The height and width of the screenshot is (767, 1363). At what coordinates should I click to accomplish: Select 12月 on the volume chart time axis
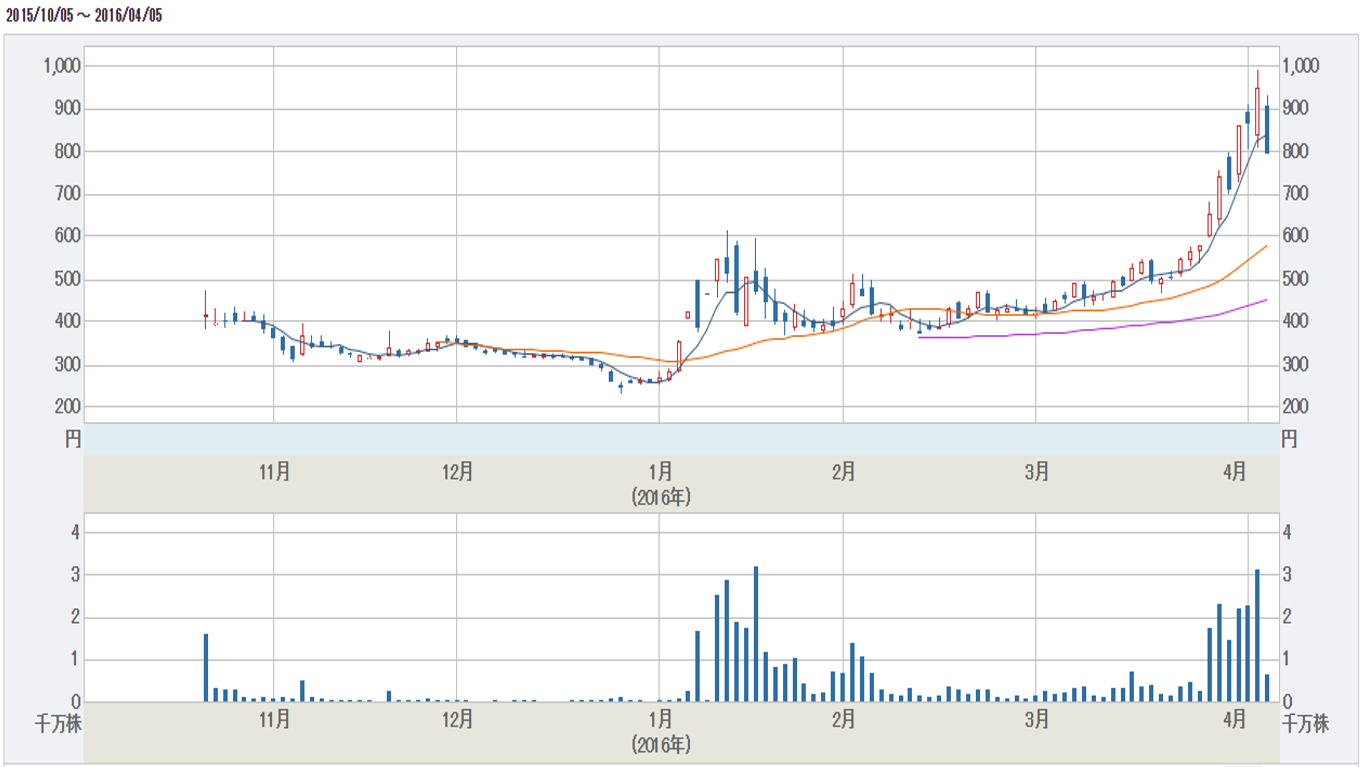[x=457, y=720]
